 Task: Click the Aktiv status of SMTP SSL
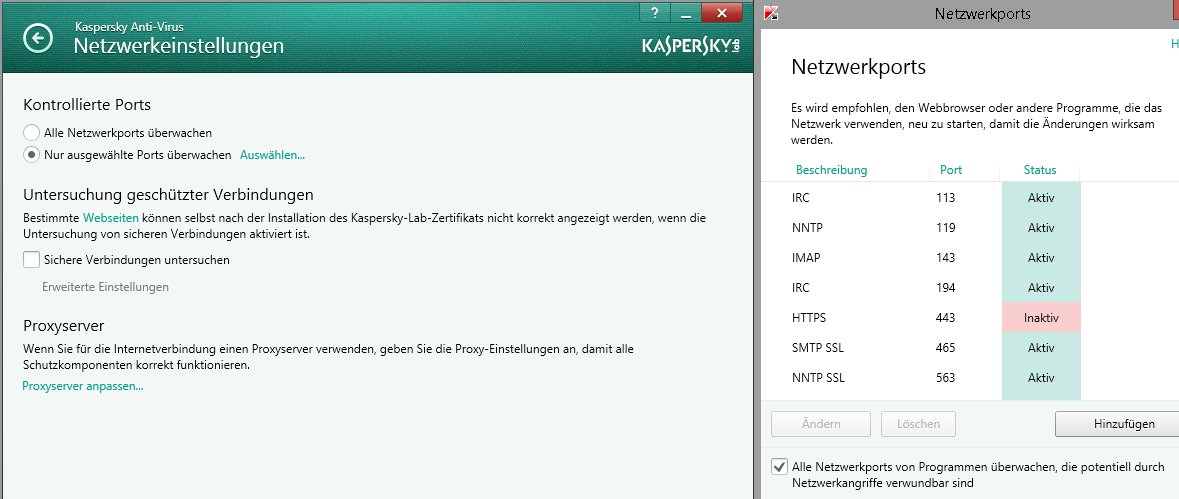tap(1041, 348)
